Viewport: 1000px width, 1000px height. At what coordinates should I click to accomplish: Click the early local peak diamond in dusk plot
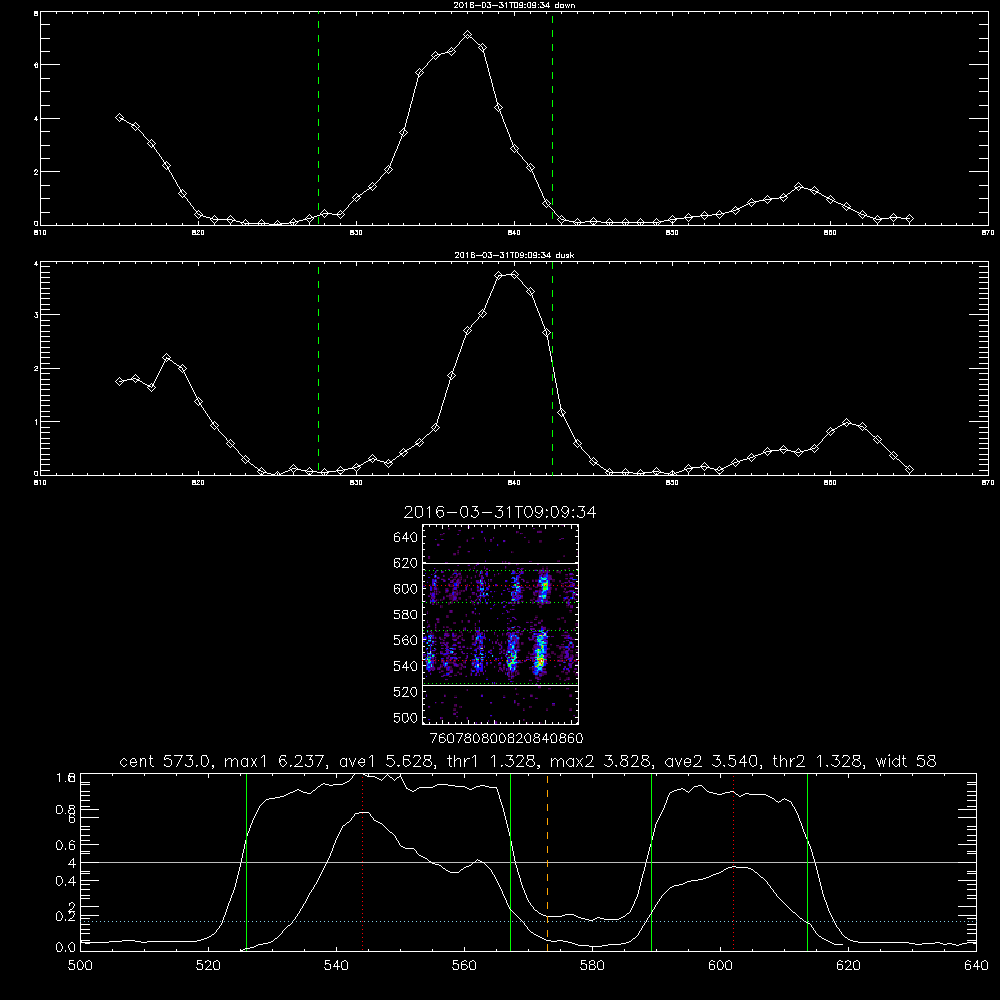(x=166, y=358)
